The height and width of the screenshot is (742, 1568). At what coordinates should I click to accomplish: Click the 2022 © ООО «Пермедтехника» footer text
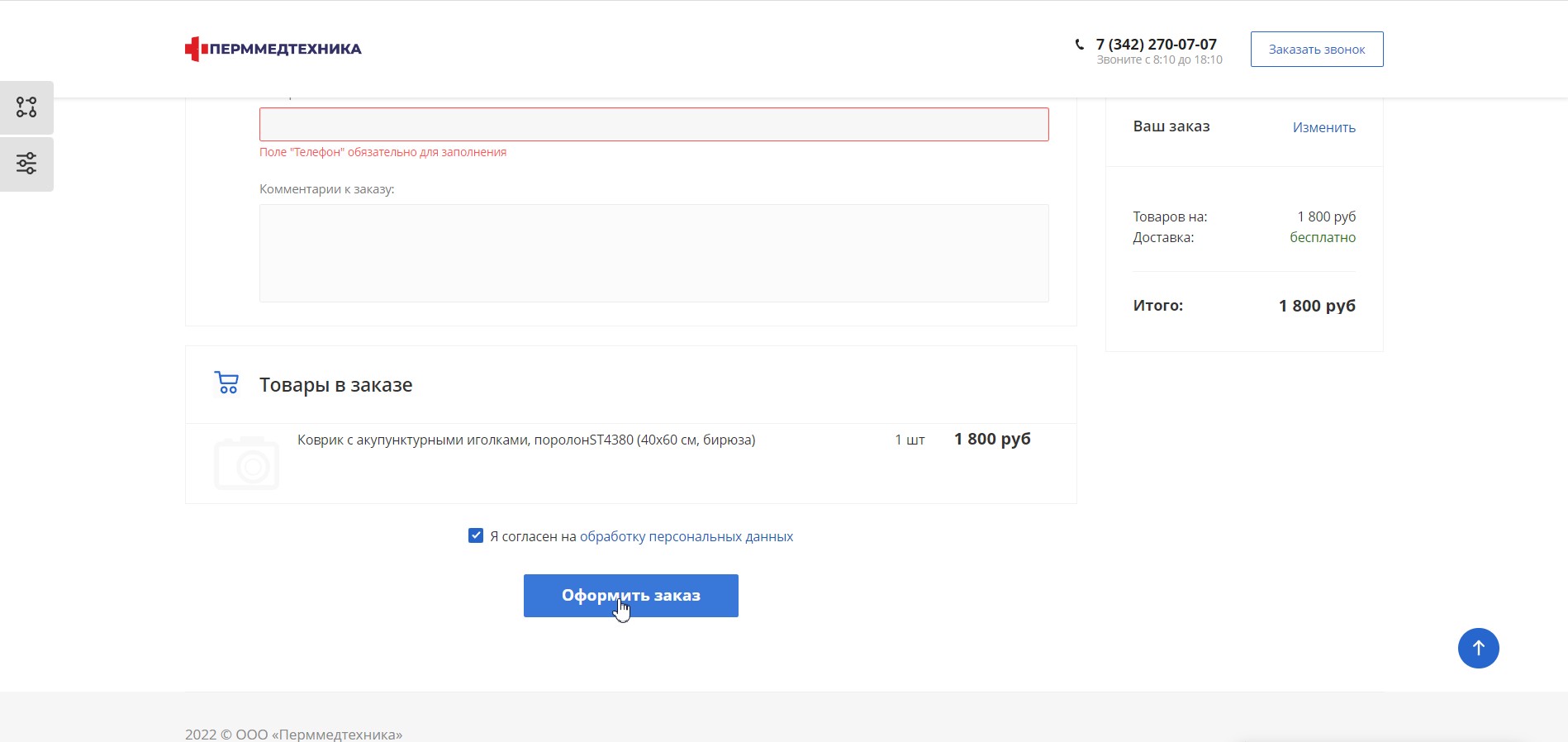pos(294,734)
